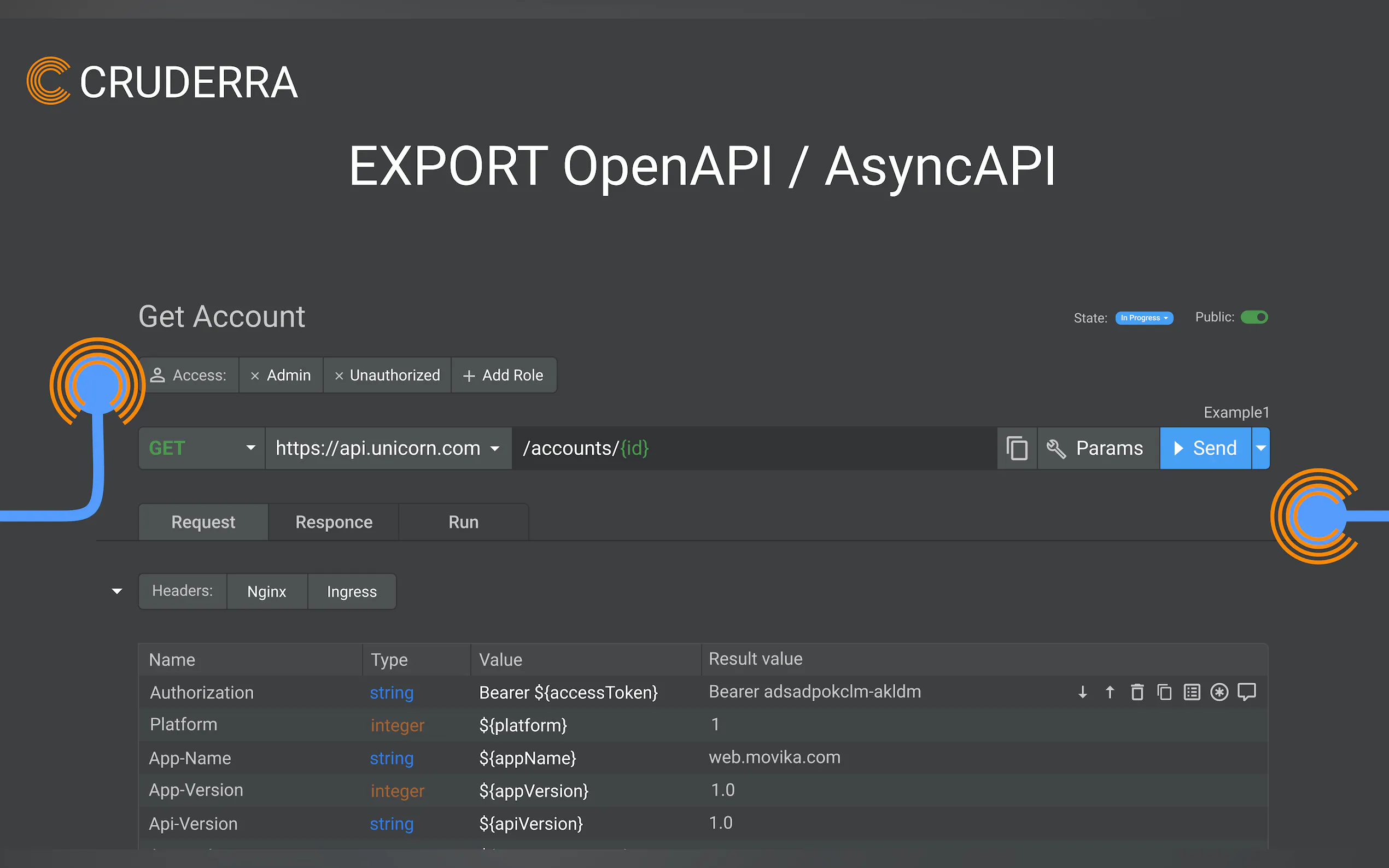Remove the Admin role with x
1389x868 pixels.
point(255,376)
